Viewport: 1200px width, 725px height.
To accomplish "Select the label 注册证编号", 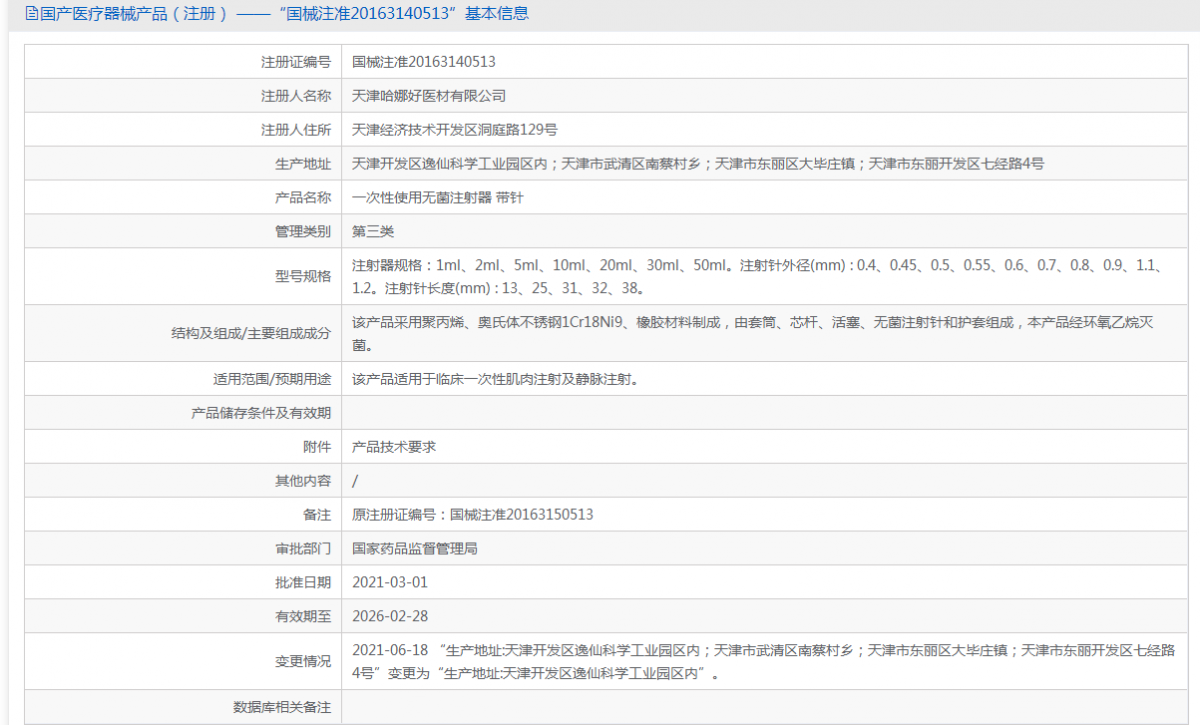I will [296, 61].
